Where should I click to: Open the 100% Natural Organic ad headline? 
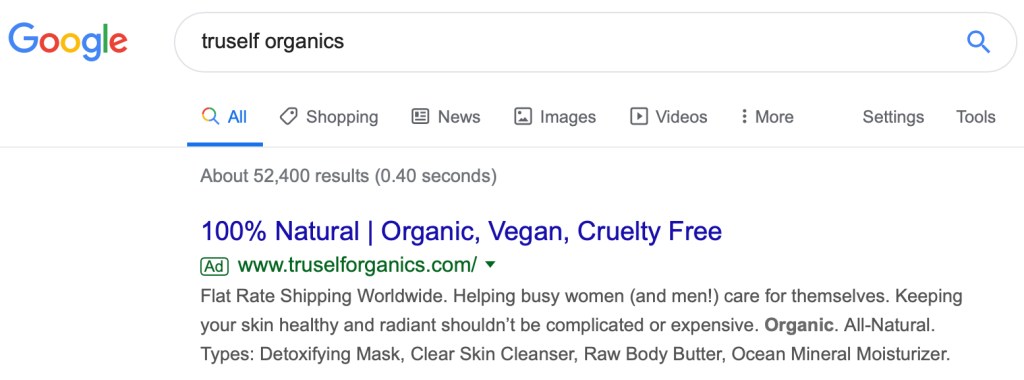click(x=461, y=231)
